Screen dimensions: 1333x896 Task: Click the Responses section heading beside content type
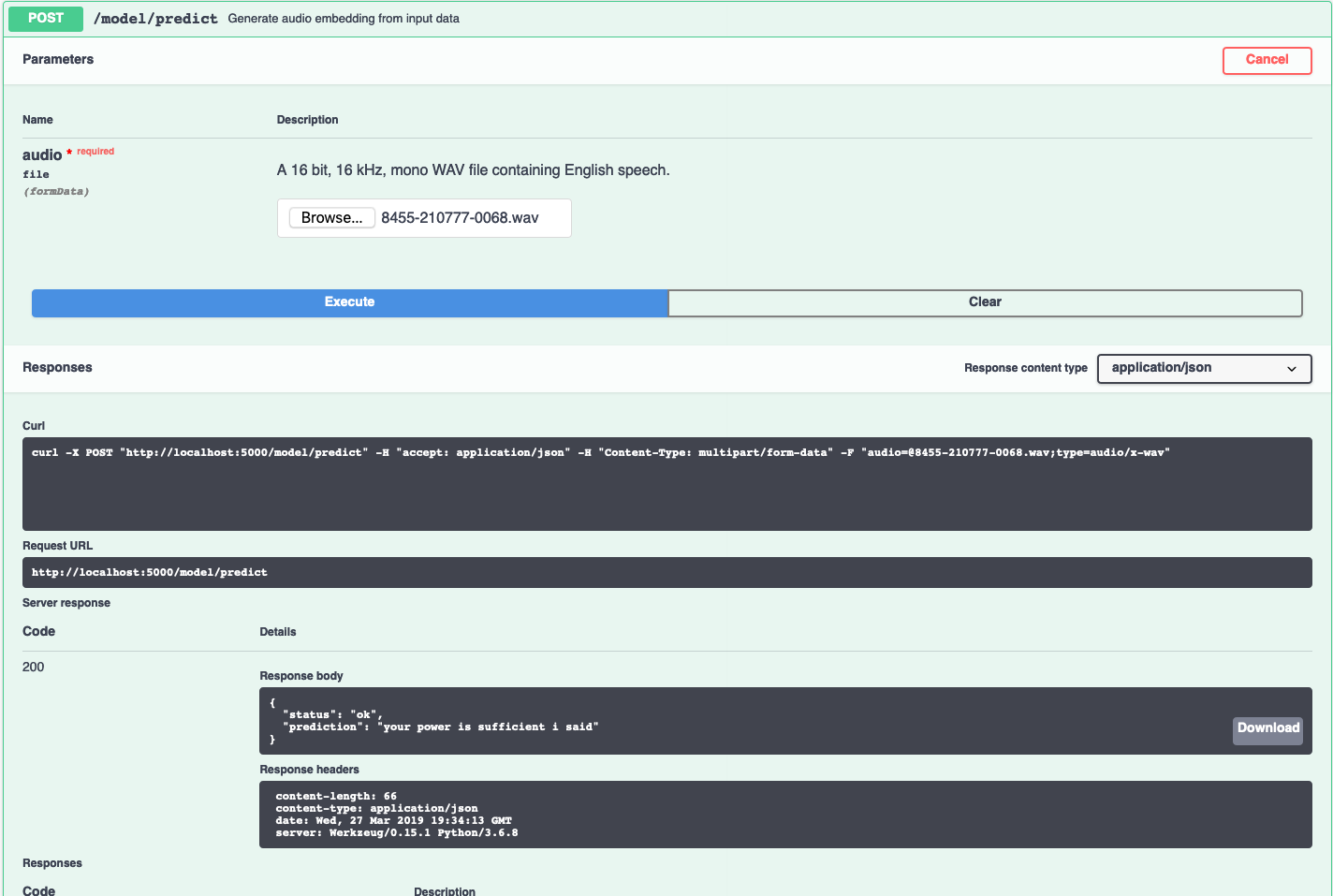pos(57,367)
